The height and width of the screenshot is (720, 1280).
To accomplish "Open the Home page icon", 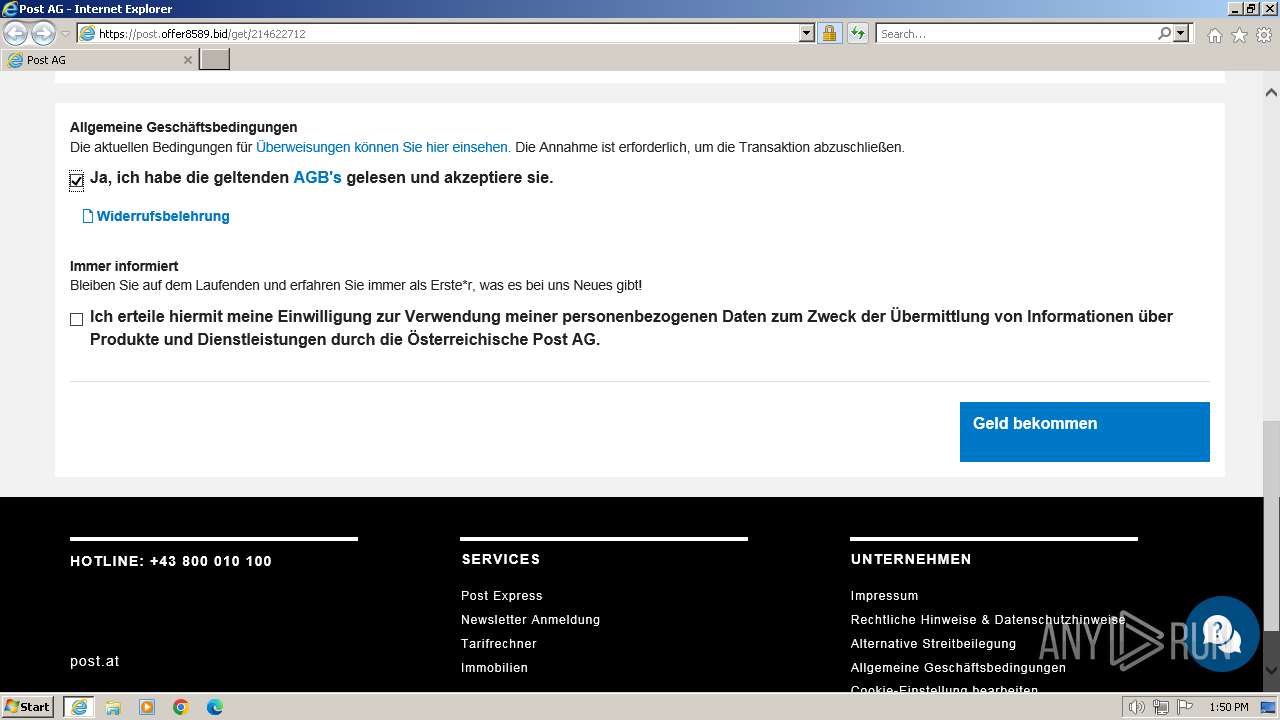I will 1214,35.
